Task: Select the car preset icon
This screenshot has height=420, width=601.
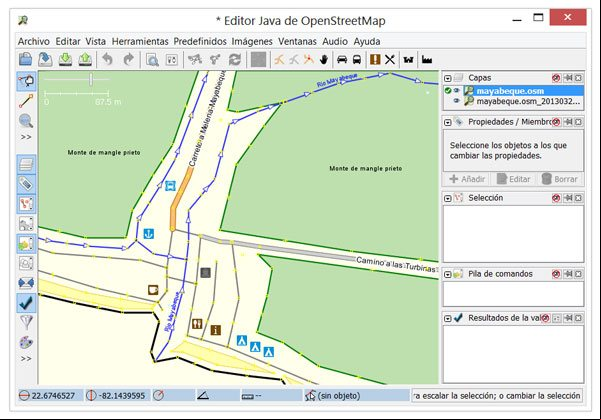Action: [x=342, y=60]
